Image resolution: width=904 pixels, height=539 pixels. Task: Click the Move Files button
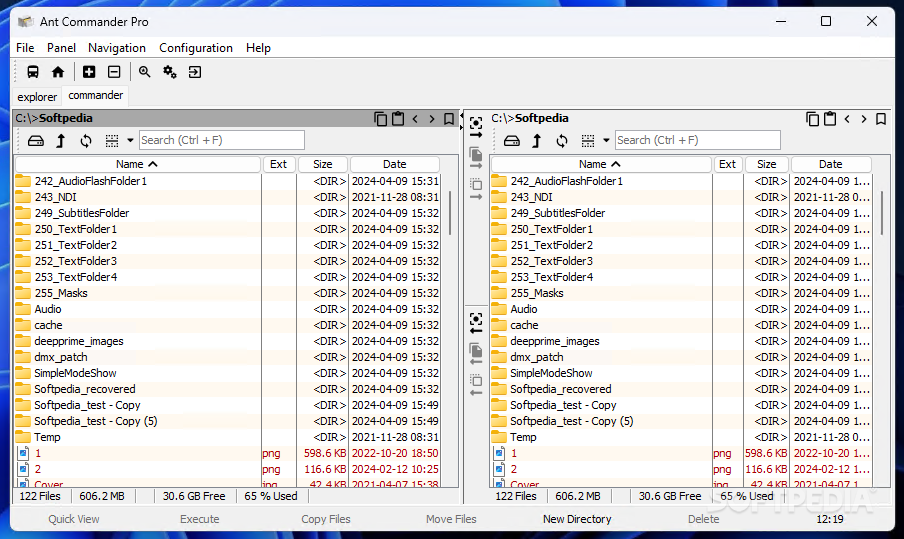(x=451, y=519)
